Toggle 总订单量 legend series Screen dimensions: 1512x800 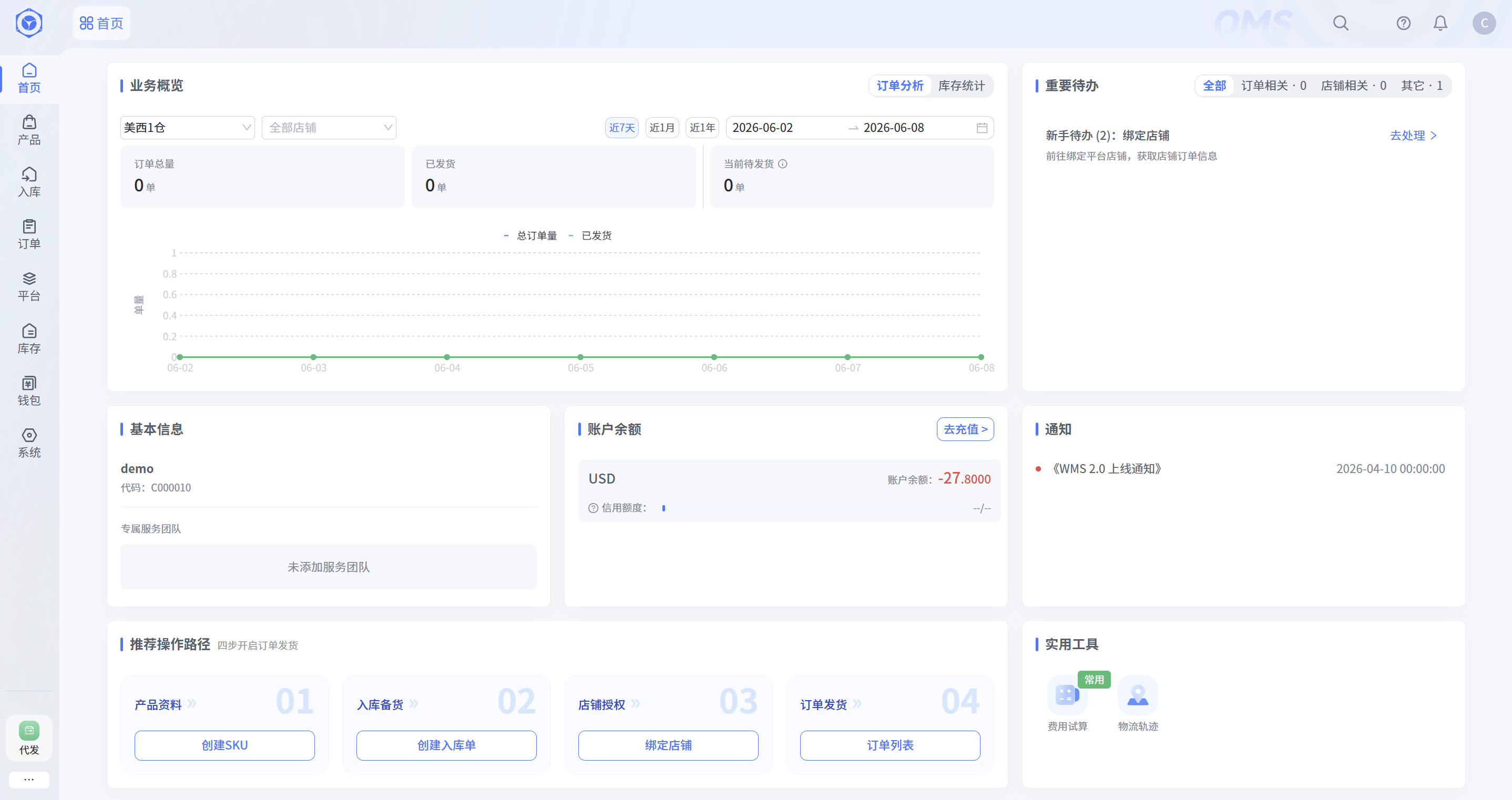point(530,236)
